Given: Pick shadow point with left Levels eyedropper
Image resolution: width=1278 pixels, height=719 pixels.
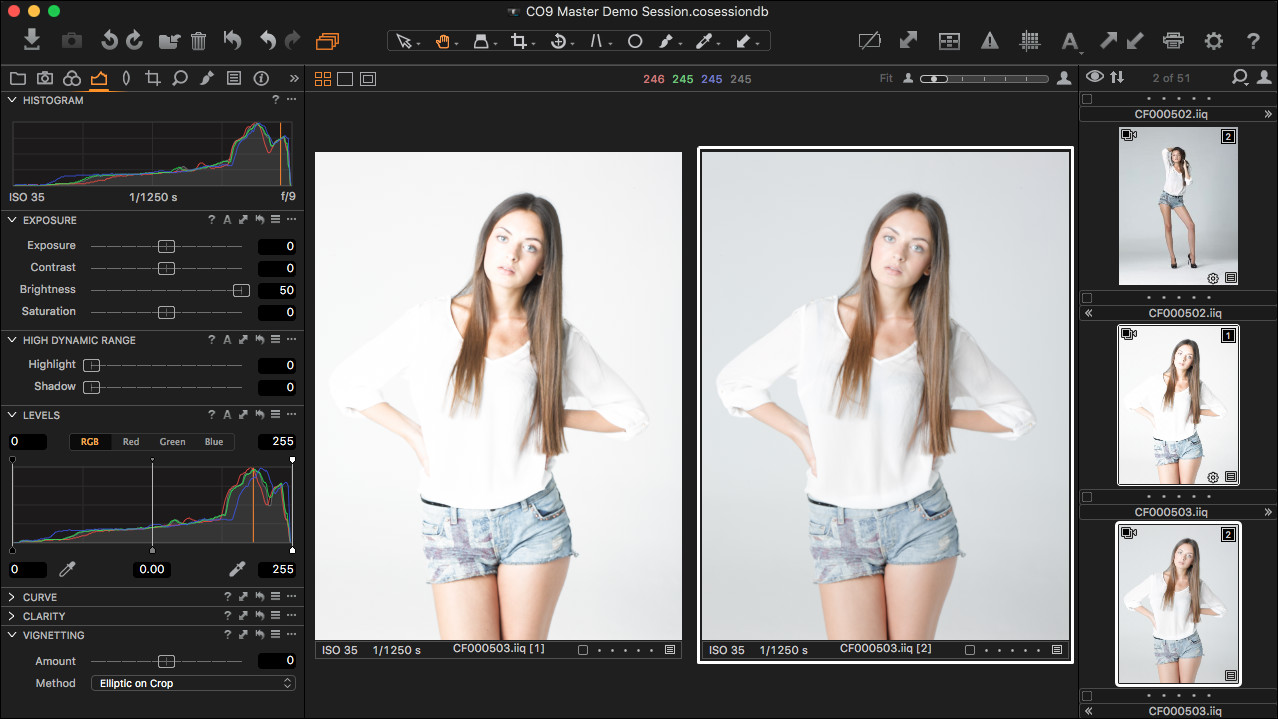Looking at the screenshot, I should 68,569.
